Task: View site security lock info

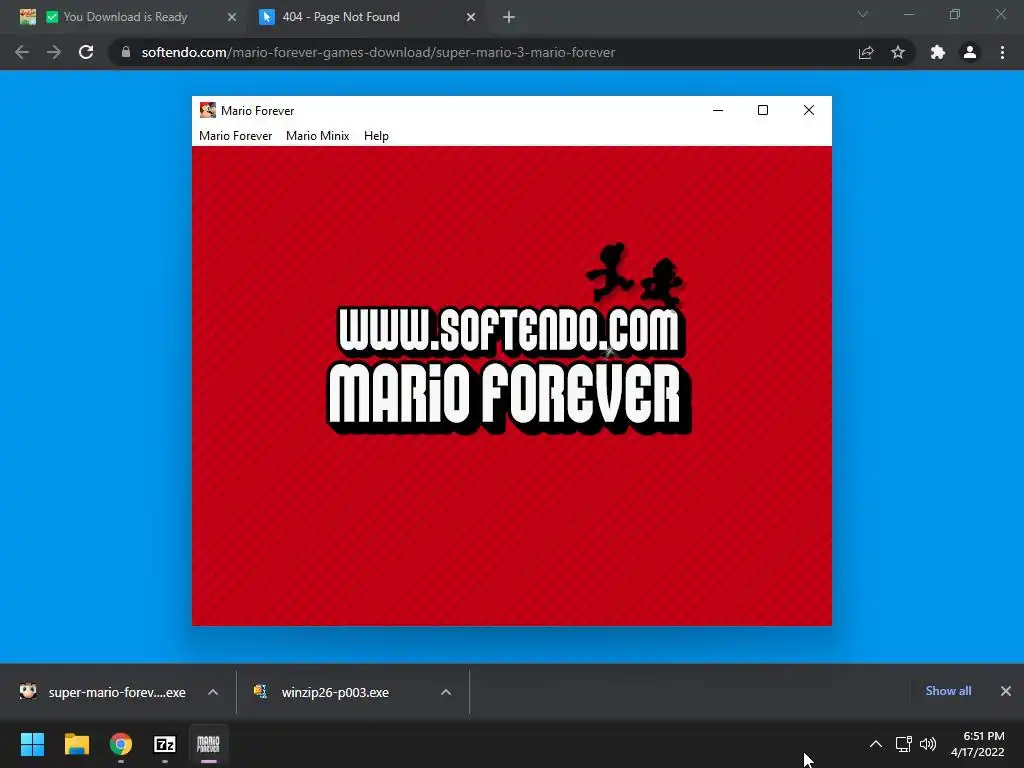Action: 126,52
